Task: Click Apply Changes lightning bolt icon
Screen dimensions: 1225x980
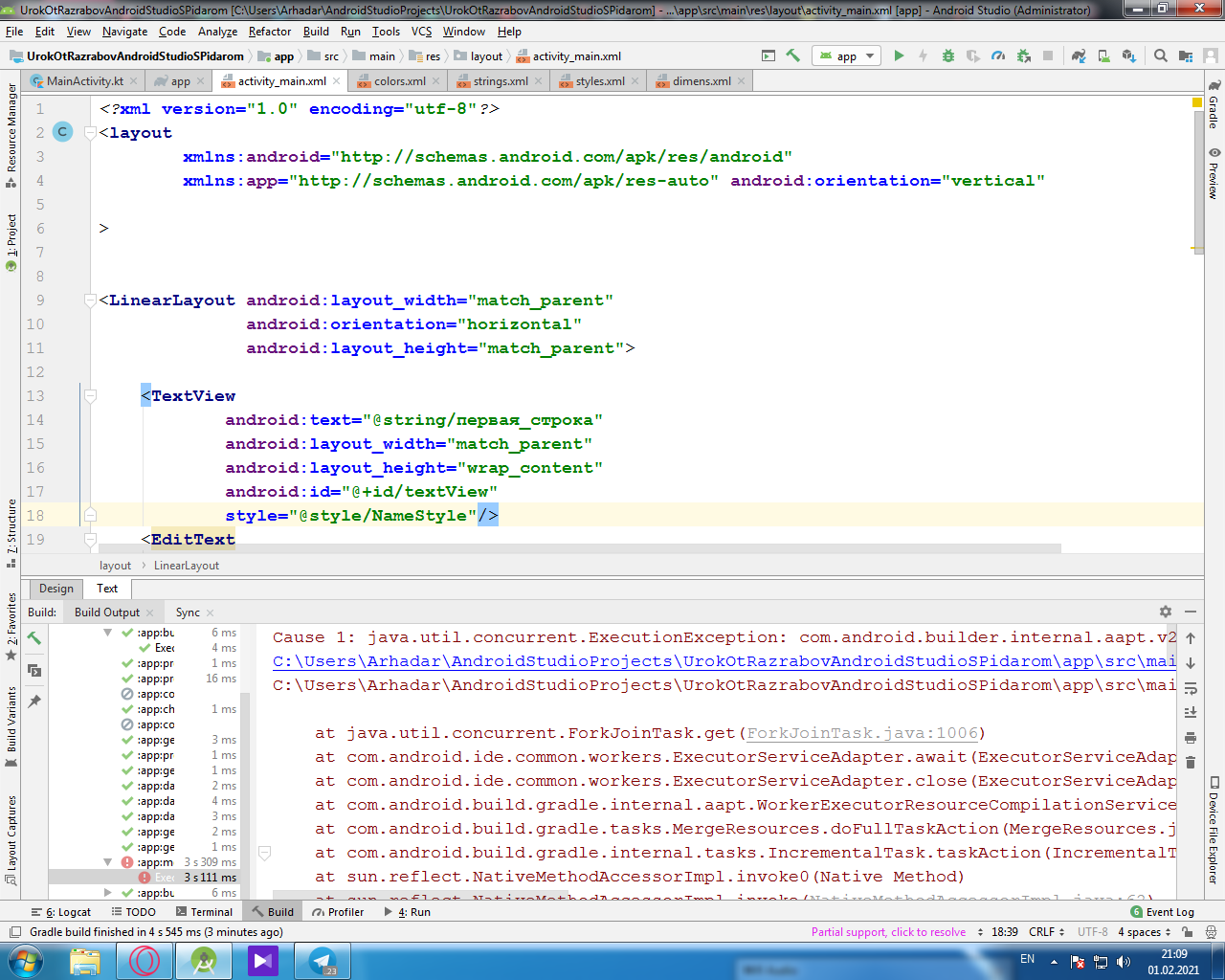Action: point(923,56)
